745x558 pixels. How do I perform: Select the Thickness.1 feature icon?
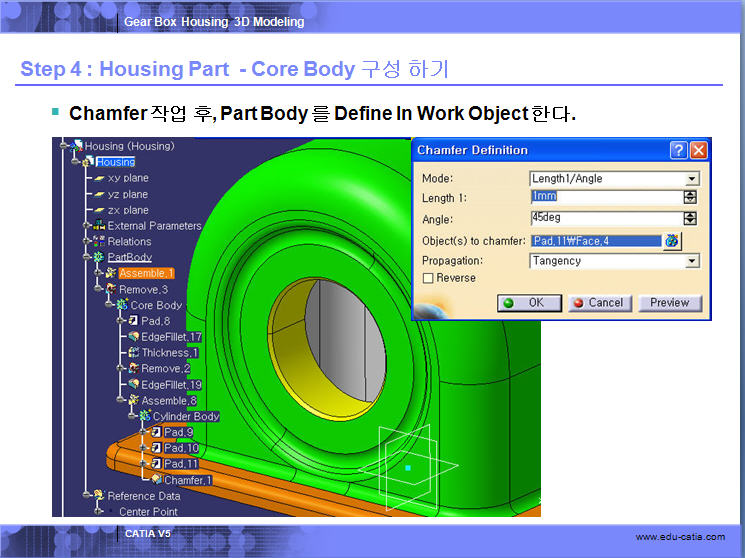[x=133, y=353]
